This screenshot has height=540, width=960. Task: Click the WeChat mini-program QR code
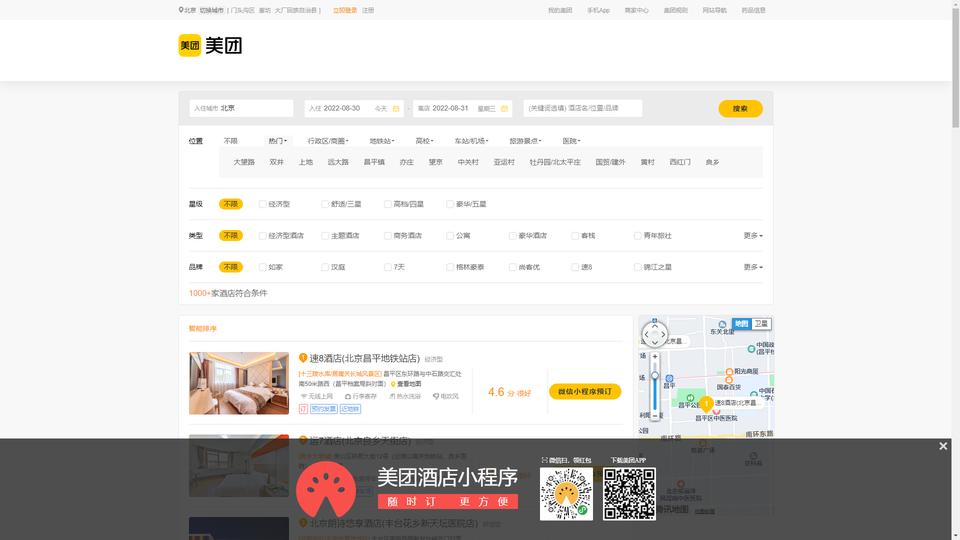coord(566,494)
